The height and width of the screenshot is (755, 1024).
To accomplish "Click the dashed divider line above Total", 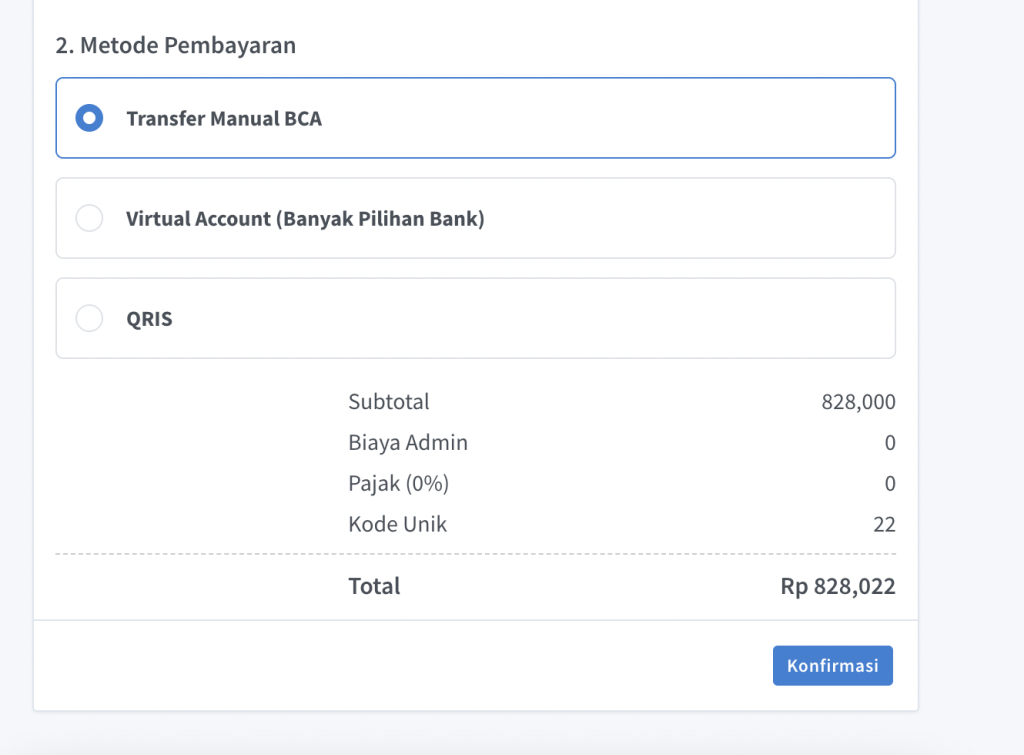I will [x=475, y=553].
